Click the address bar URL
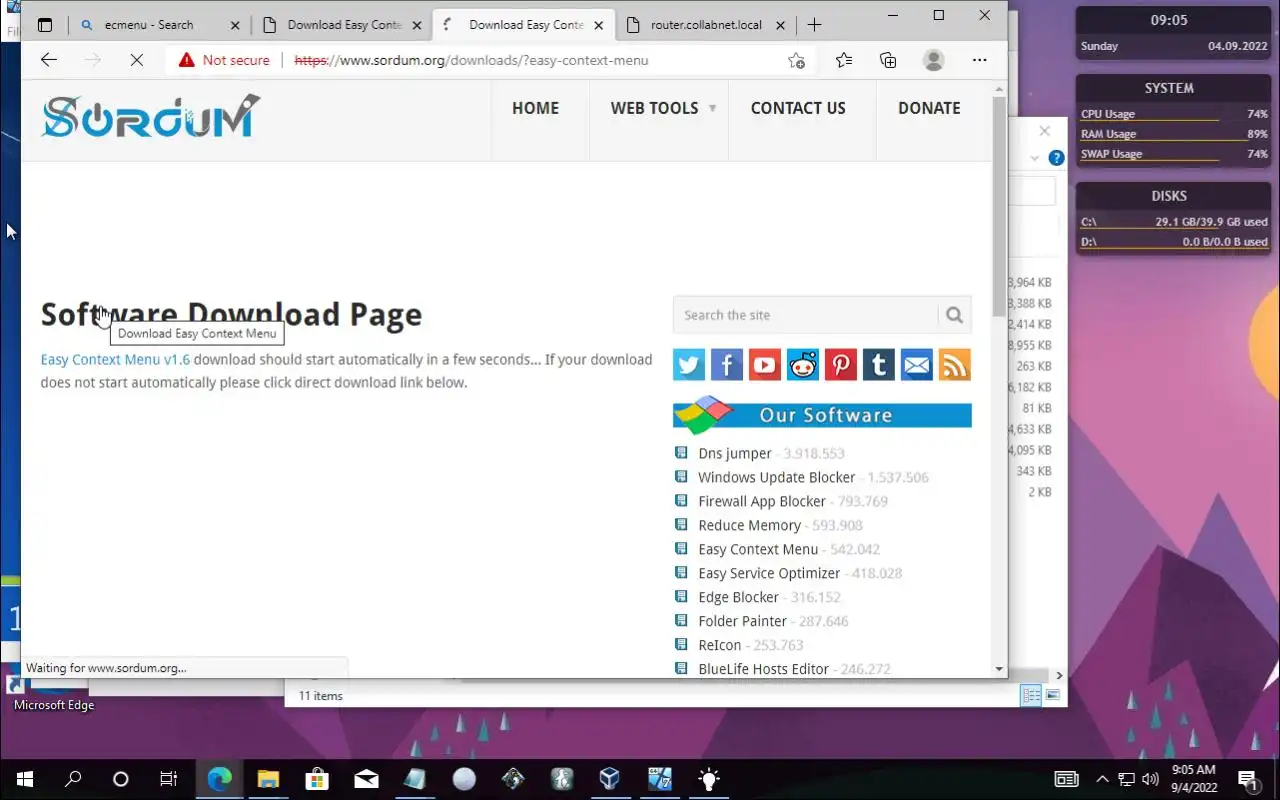 coord(471,60)
